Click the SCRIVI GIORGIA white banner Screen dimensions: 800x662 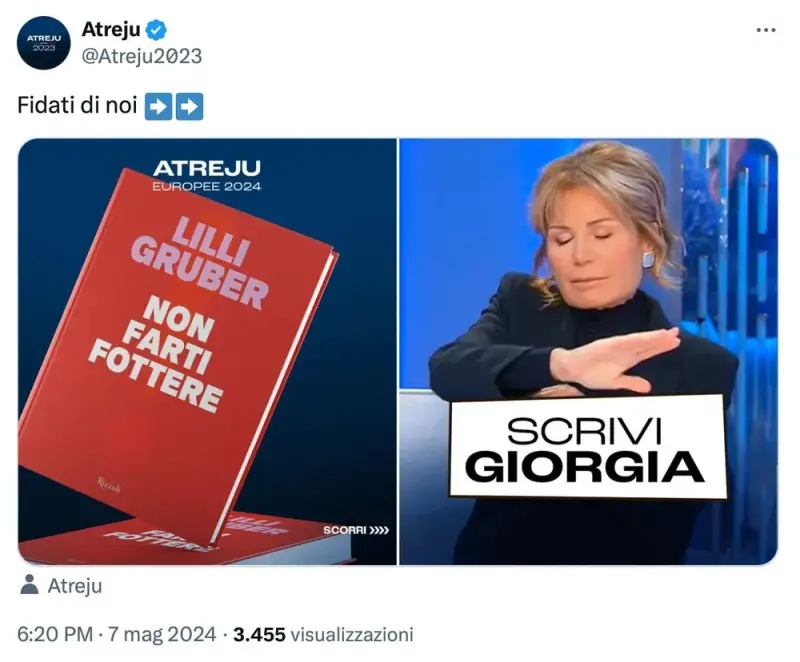587,447
